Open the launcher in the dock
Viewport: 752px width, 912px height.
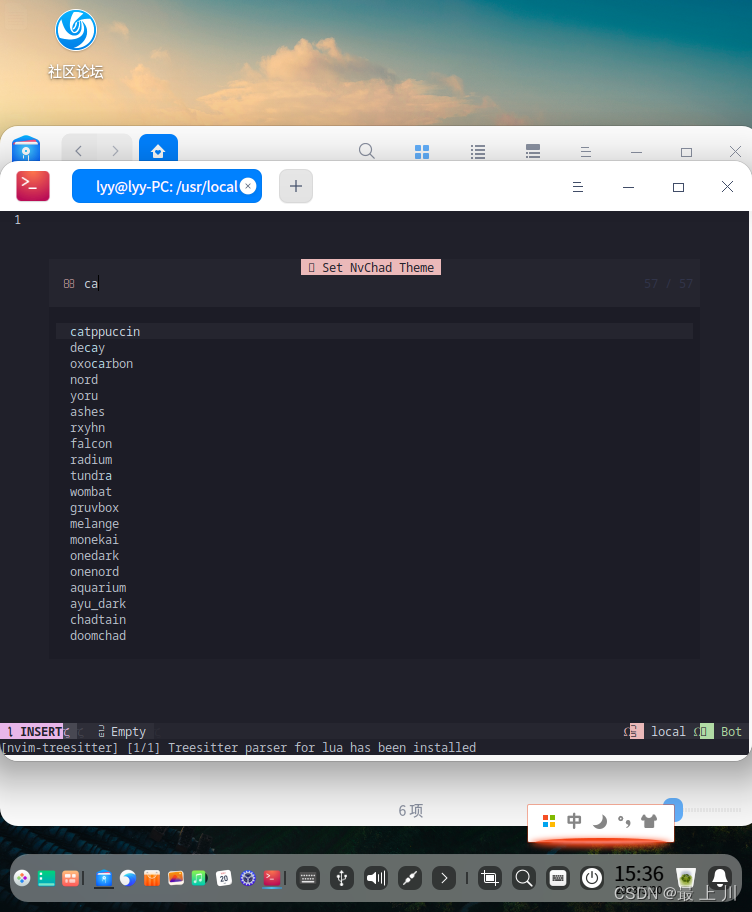[21, 878]
